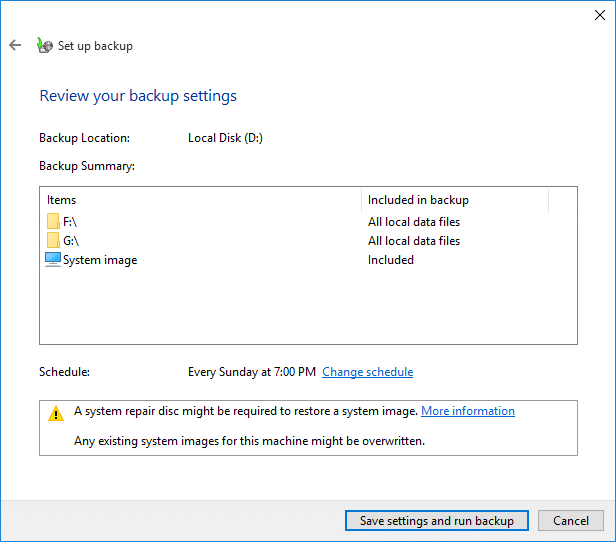Image resolution: width=616 pixels, height=542 pixels.
Task: Select the G:\ folder icon
Action: tap(53, 241)
